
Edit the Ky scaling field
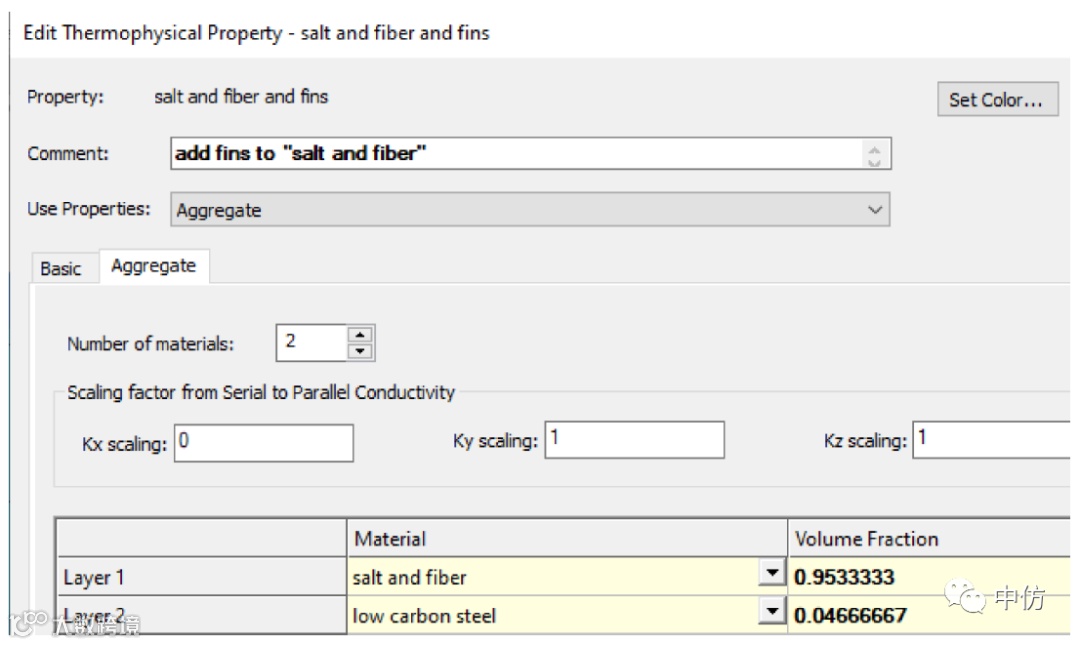(x=634, y=440)
